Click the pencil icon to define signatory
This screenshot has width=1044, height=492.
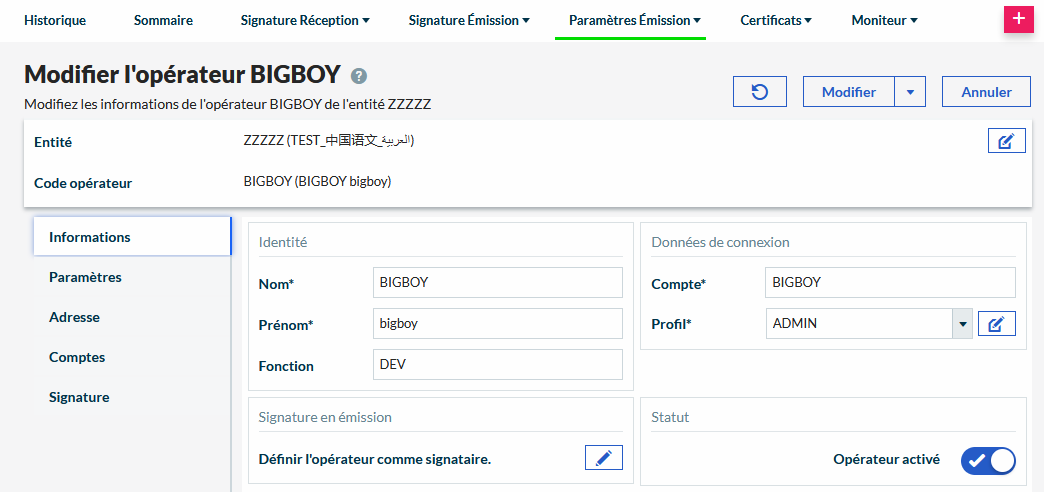click(x=603, y=458)
